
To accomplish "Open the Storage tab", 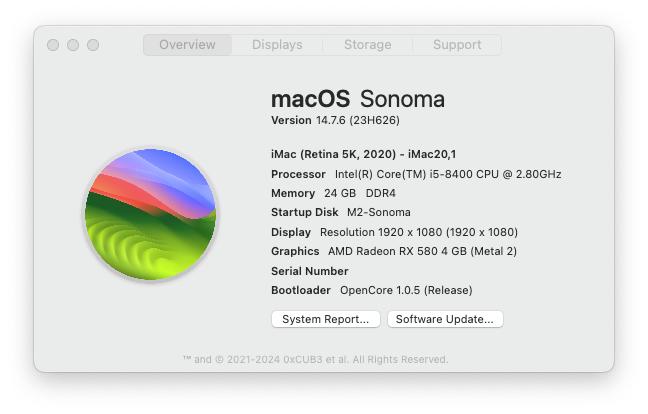I will [x=367, y=45].
